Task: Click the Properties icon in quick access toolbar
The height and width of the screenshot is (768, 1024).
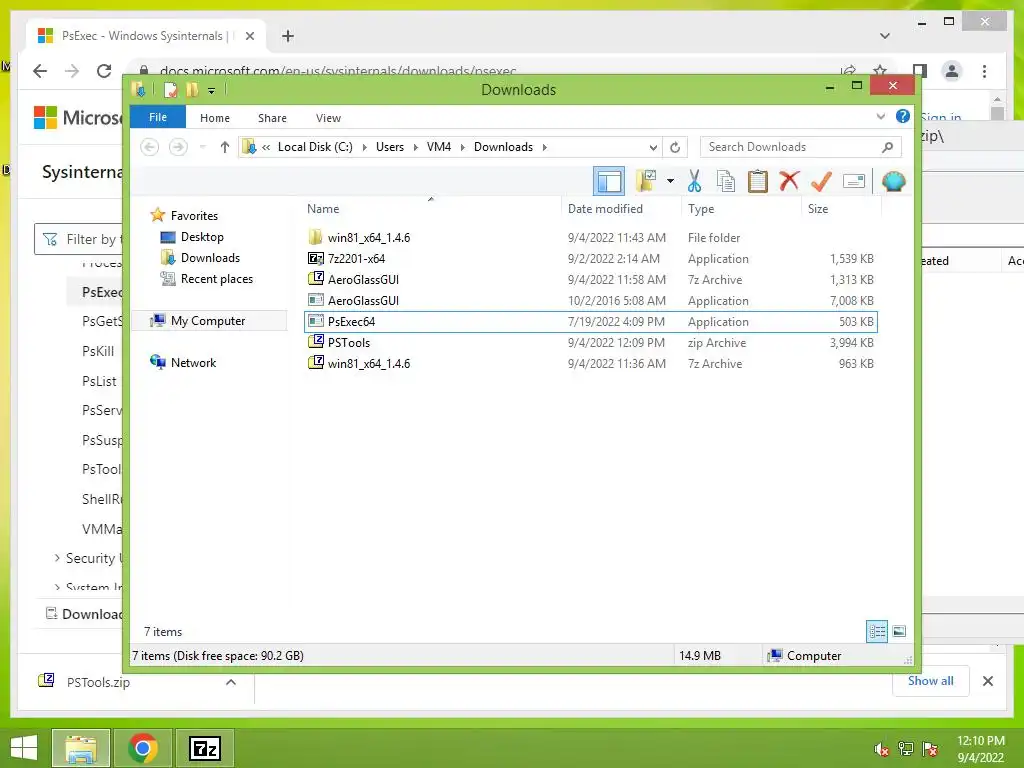Action: tap(170, 90)
